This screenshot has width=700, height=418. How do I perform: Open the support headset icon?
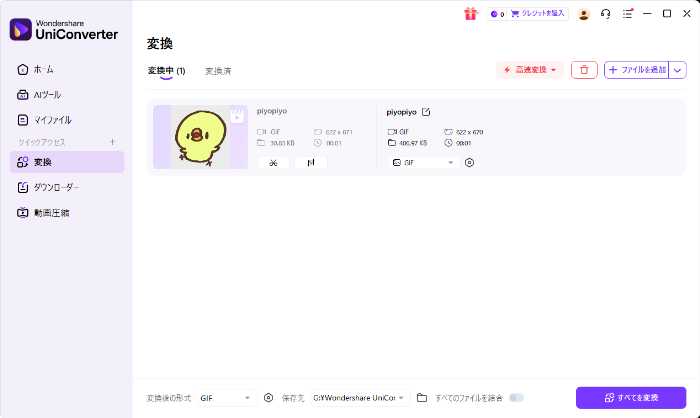click(605, 14)
